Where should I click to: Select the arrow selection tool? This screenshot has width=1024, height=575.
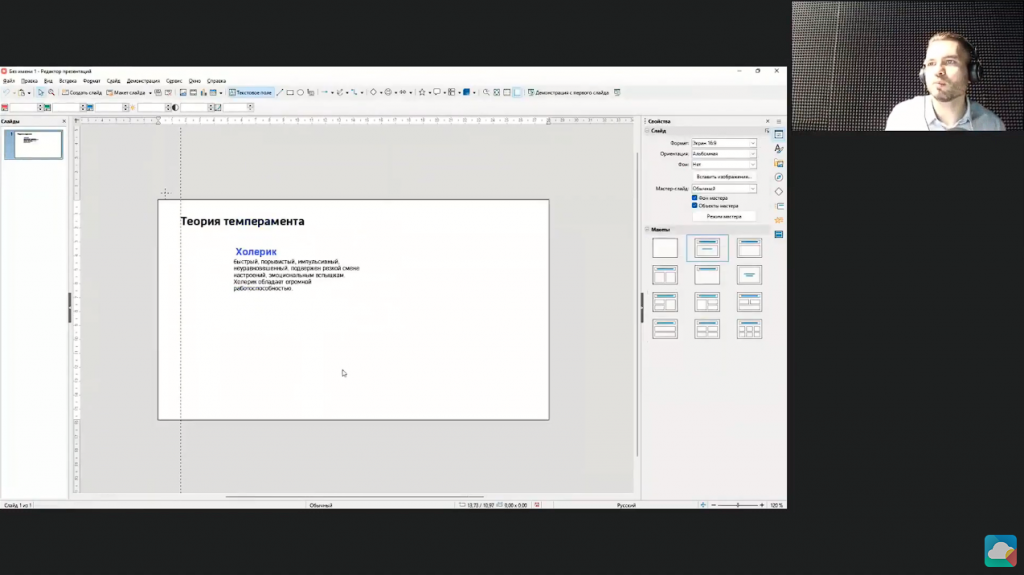(40, 93)
